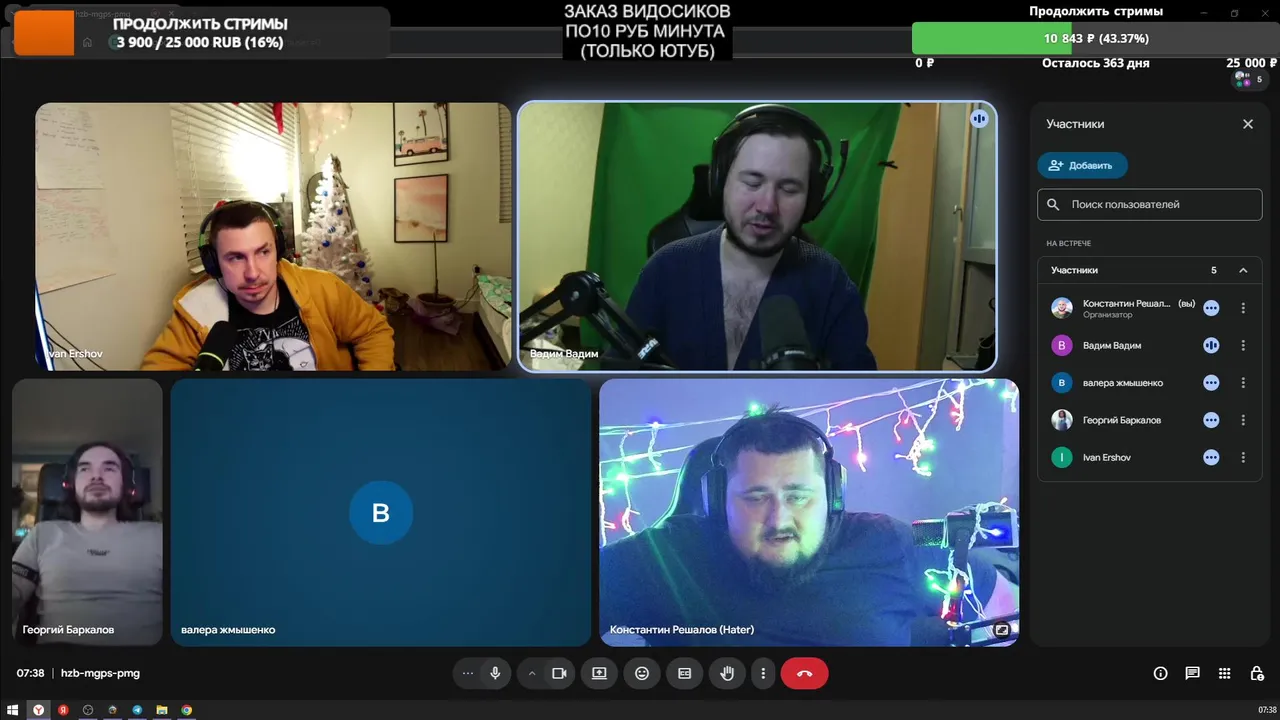Select Ivan Ershov in participants list
The image size is (1280, 720).
coord(1150,457)
